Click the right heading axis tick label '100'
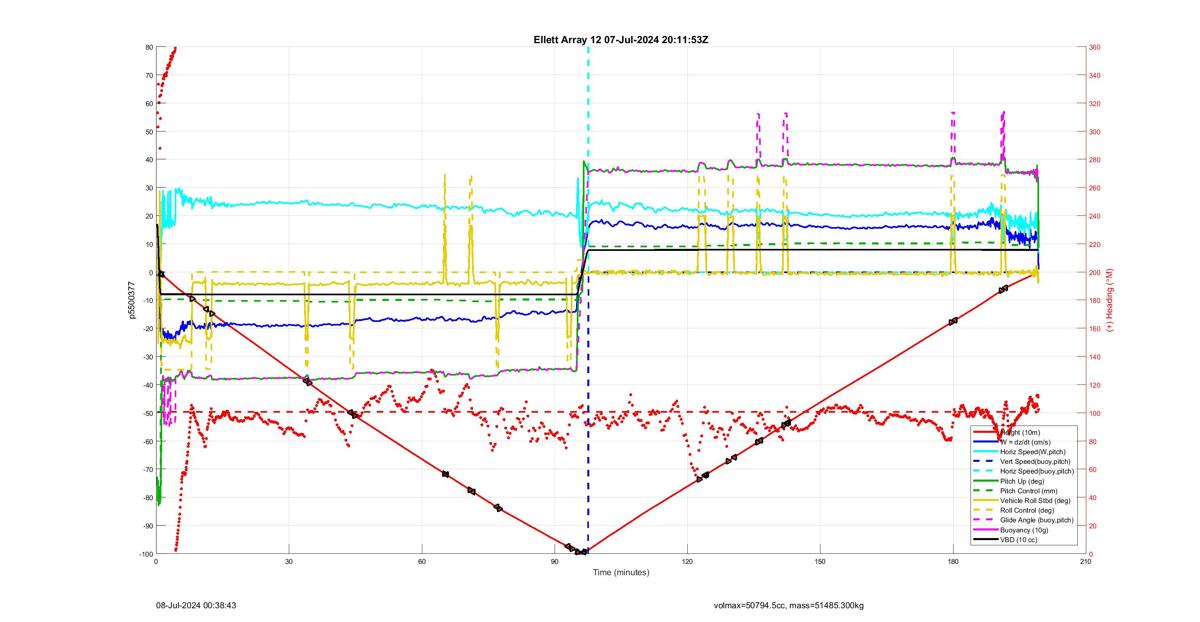 (x=1095, y=413)
